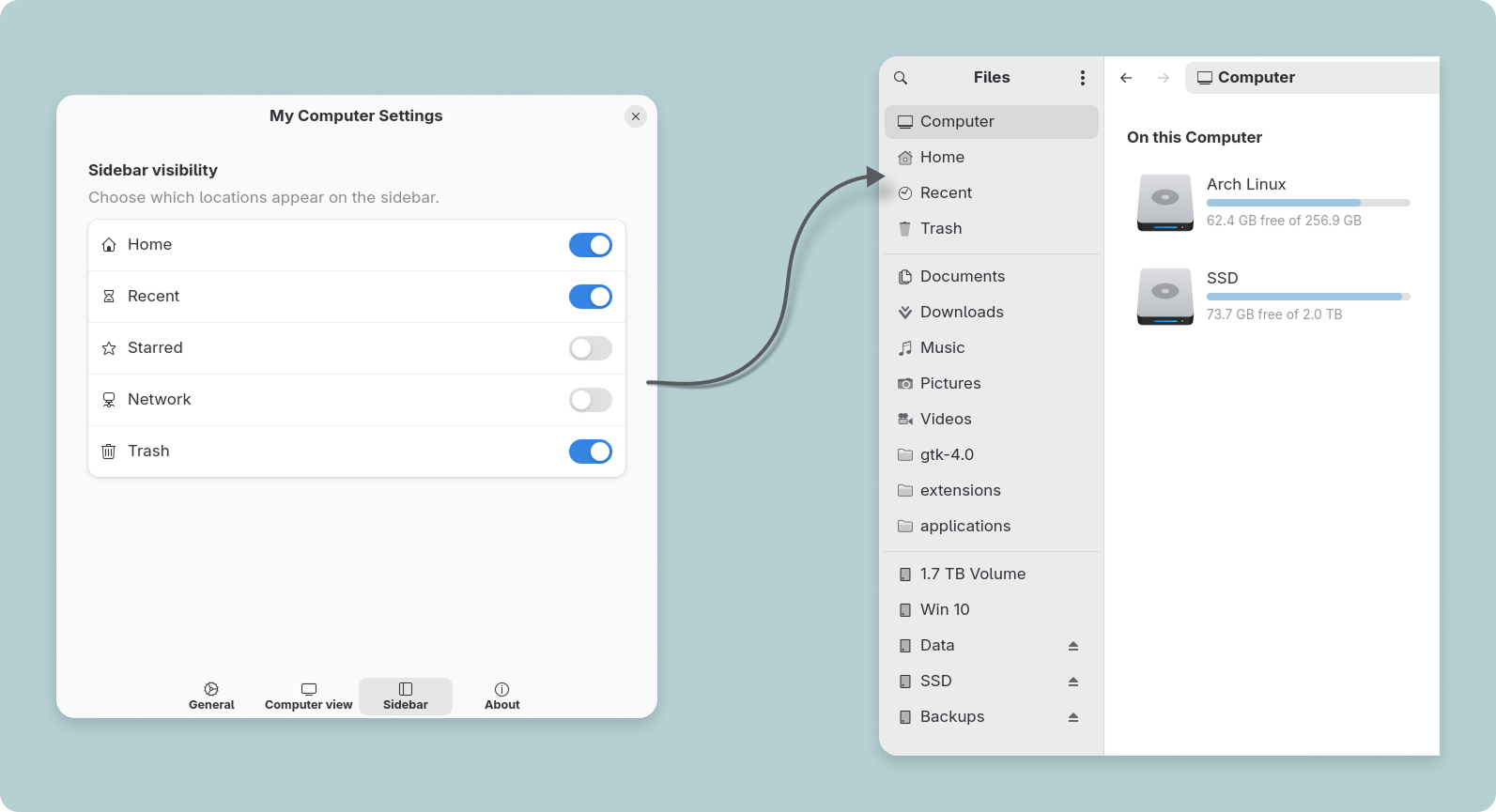Click the 'On this Computer' heading

[1195, 138]
